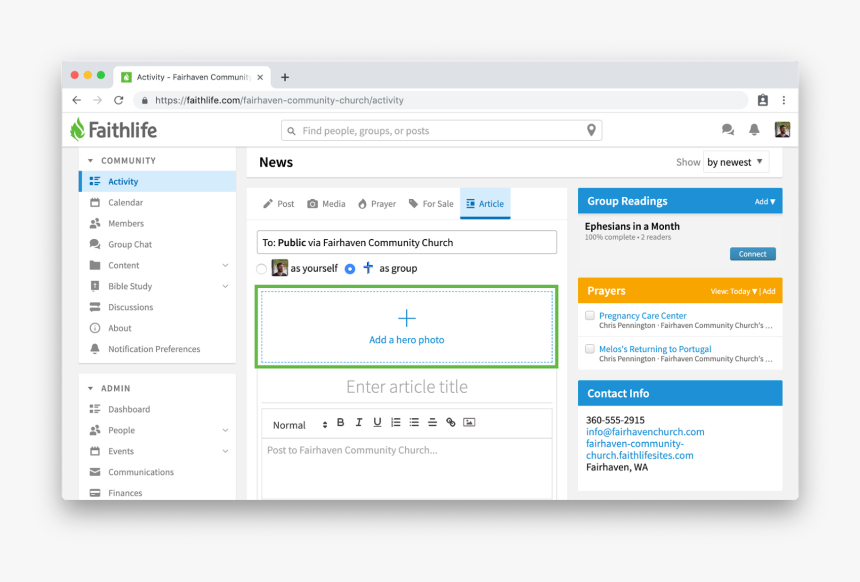Insert a bulleted list in editor

click(414, 422)
